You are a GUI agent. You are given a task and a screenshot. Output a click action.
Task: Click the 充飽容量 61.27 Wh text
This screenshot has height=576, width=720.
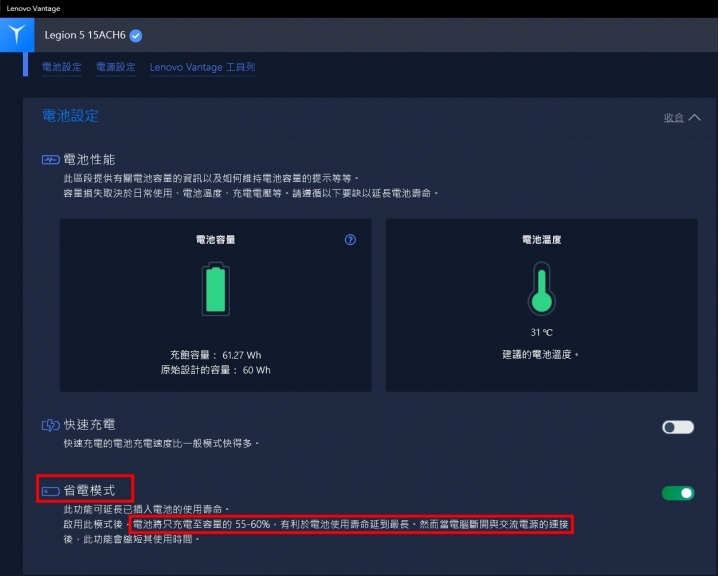(x=215, y=355)
